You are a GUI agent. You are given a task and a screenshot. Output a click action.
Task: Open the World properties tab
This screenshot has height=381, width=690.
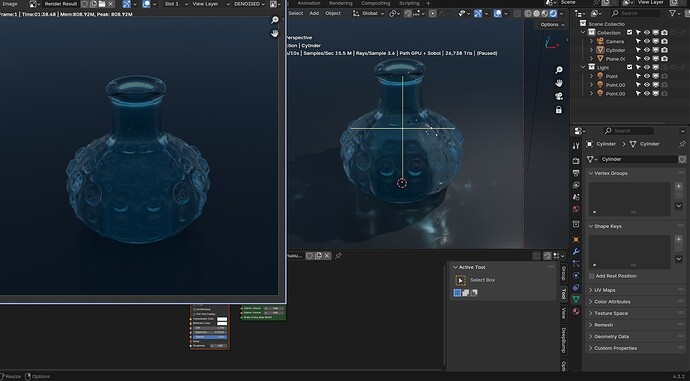(x=576, y=209)
